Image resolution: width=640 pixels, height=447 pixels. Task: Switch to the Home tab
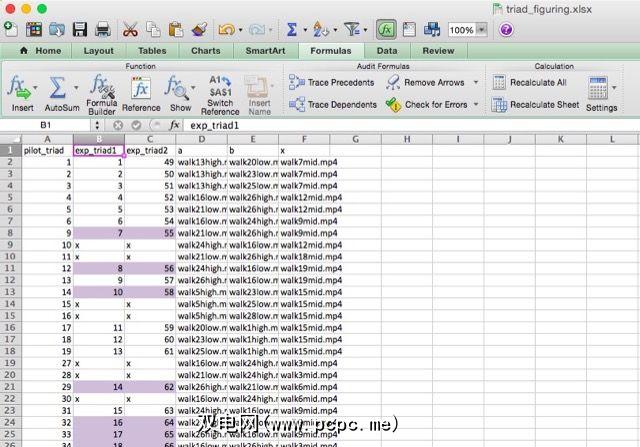coord(41,51)
